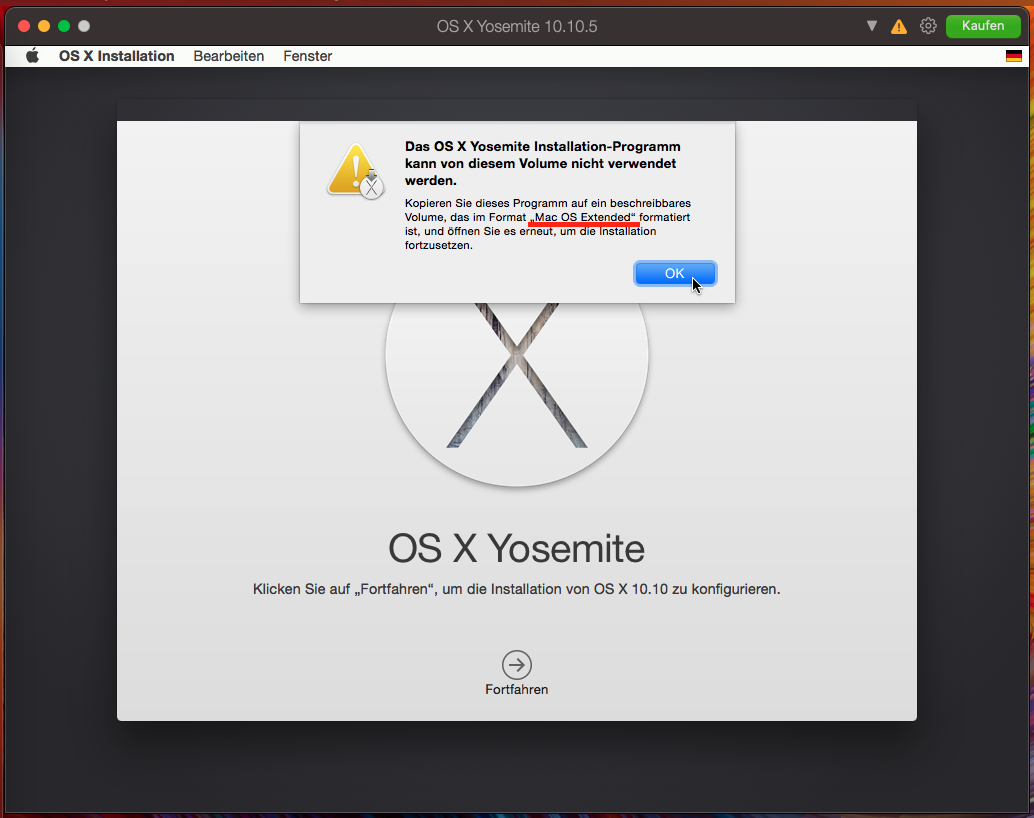This screenshot has height=818, width=1034.
Task: Open the Bearbeiten menu
Action: [229, 56]
